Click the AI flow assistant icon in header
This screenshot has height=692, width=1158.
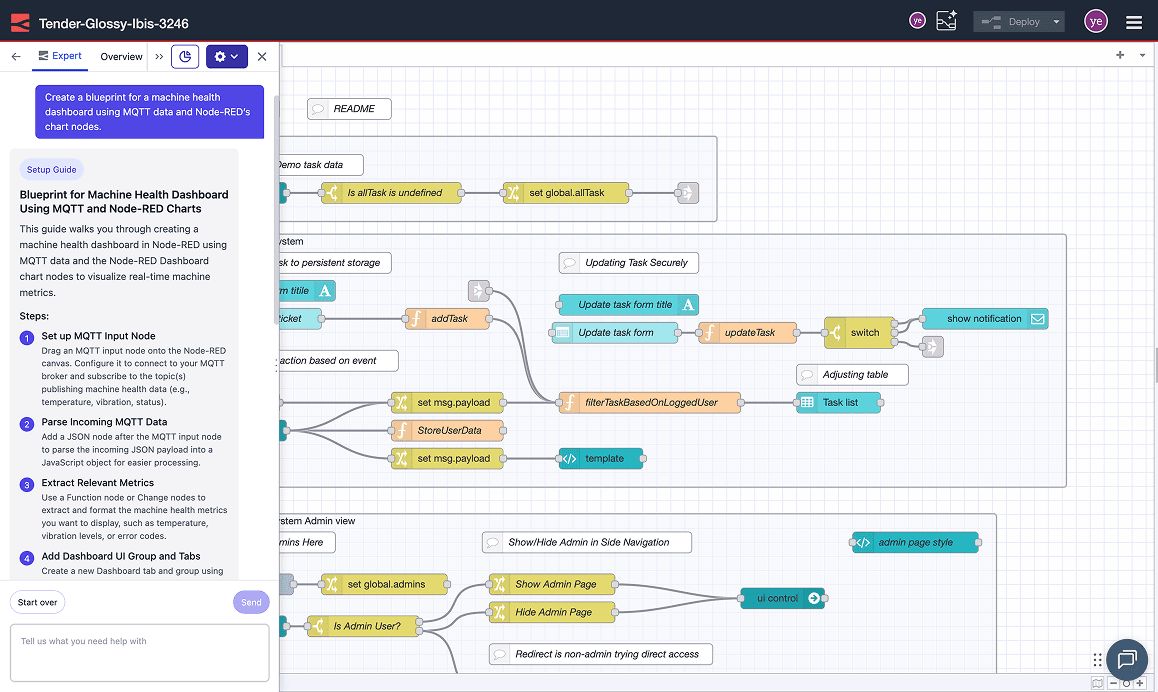click(946, 21)
